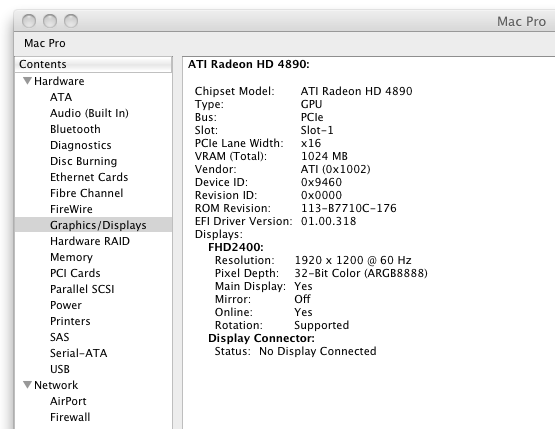Select Hardware RAID in sidebar
The image size is (555, 429).
[x=90, y=241]
